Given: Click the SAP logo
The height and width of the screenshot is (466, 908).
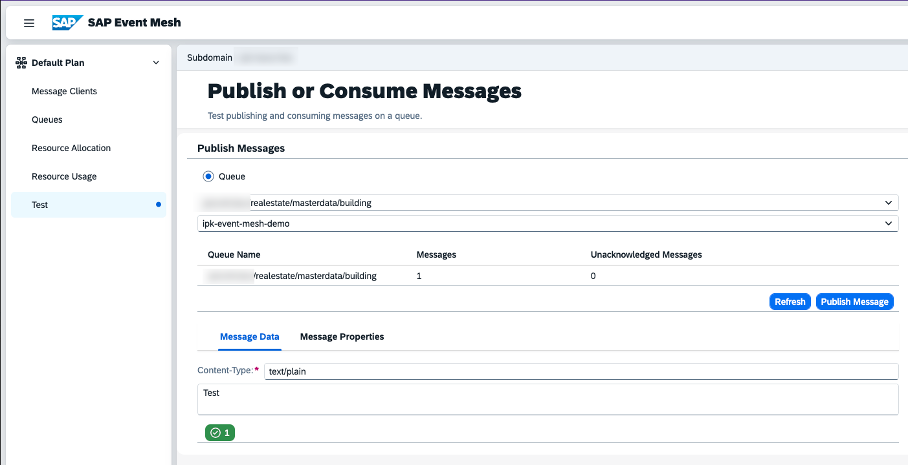Looking at the screenshot, I should pyautogui.click(x=67, y=23).
